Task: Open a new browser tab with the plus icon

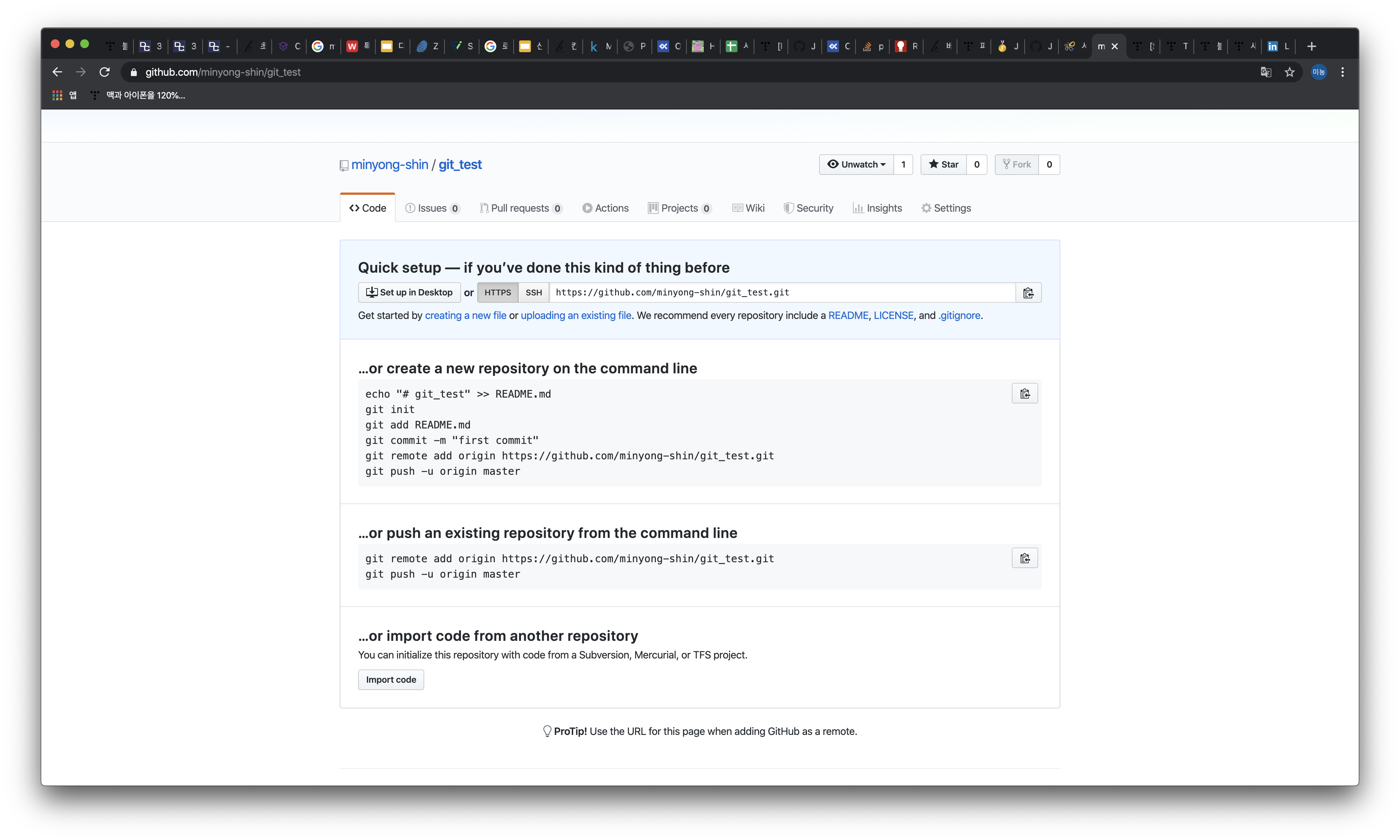Action: click(x=1312, y=46)
